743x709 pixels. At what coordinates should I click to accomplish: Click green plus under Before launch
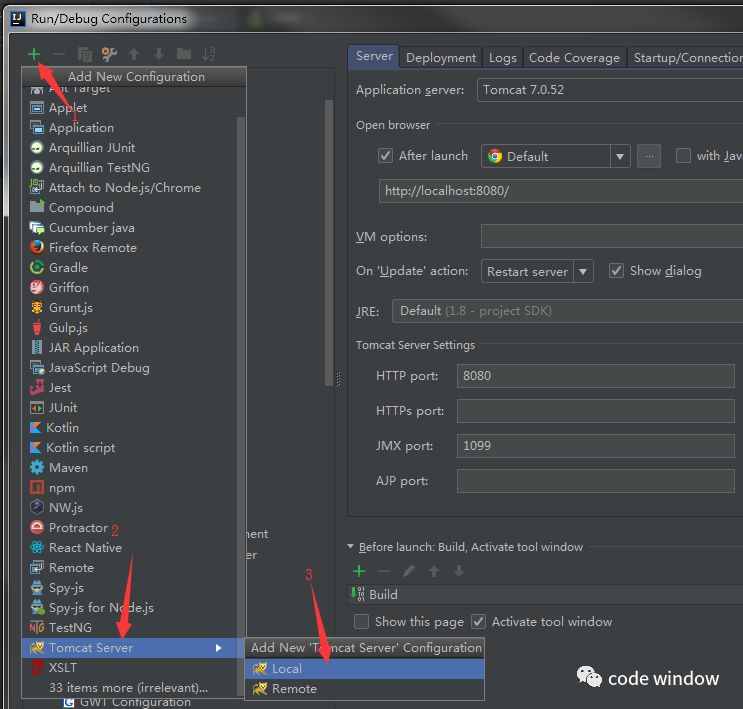[x=359, y=572]
